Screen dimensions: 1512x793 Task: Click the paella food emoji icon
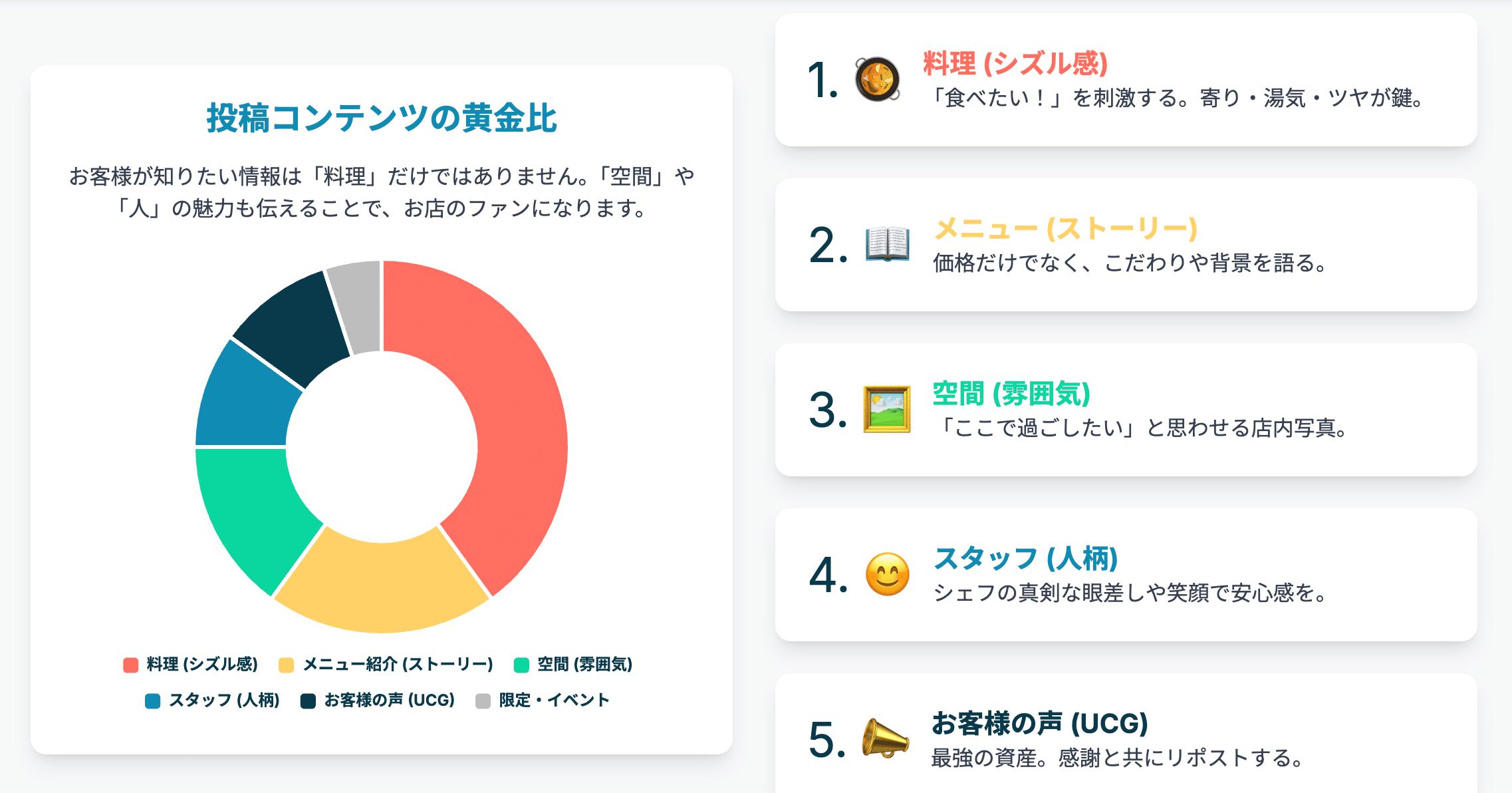click(x=877, y=79)
